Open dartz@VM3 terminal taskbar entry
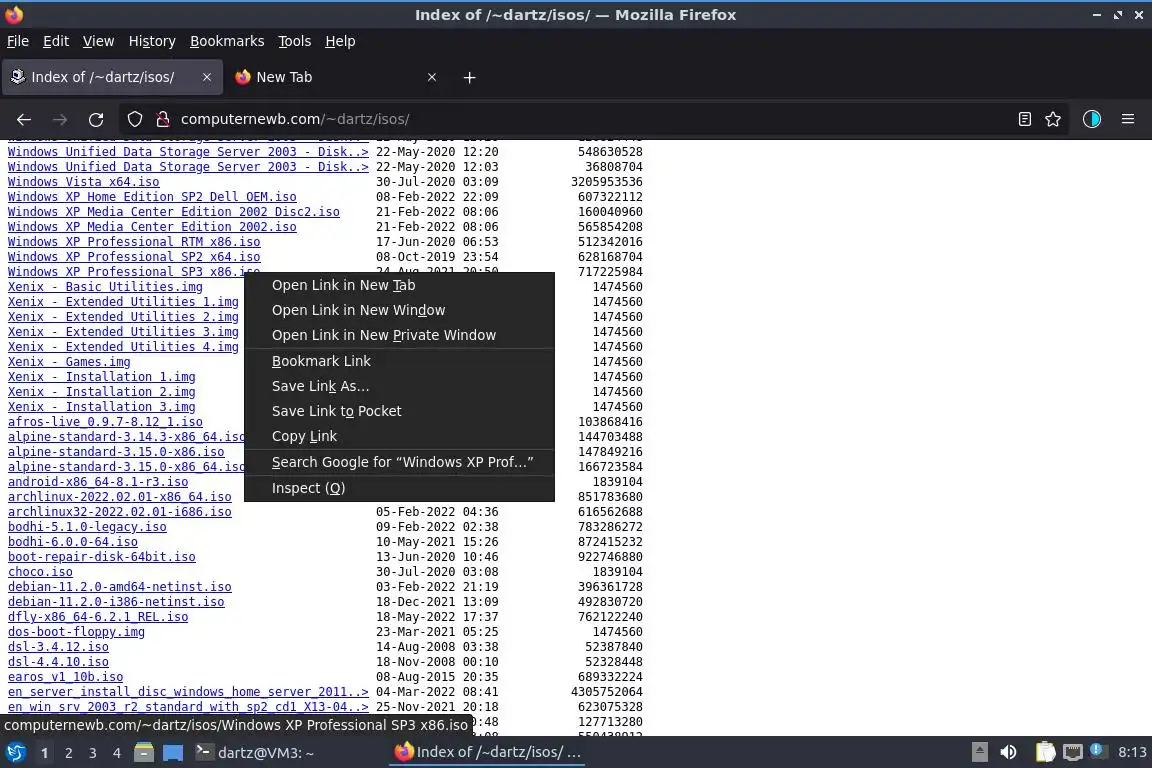Viewport: 1152px width, 768px height. [256, 753]
